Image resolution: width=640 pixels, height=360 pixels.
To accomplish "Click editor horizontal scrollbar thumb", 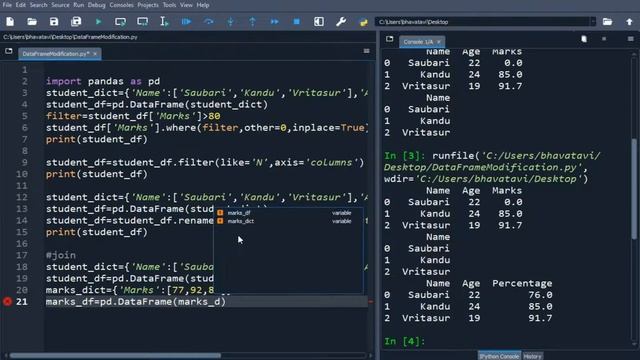I will (115, 356).
